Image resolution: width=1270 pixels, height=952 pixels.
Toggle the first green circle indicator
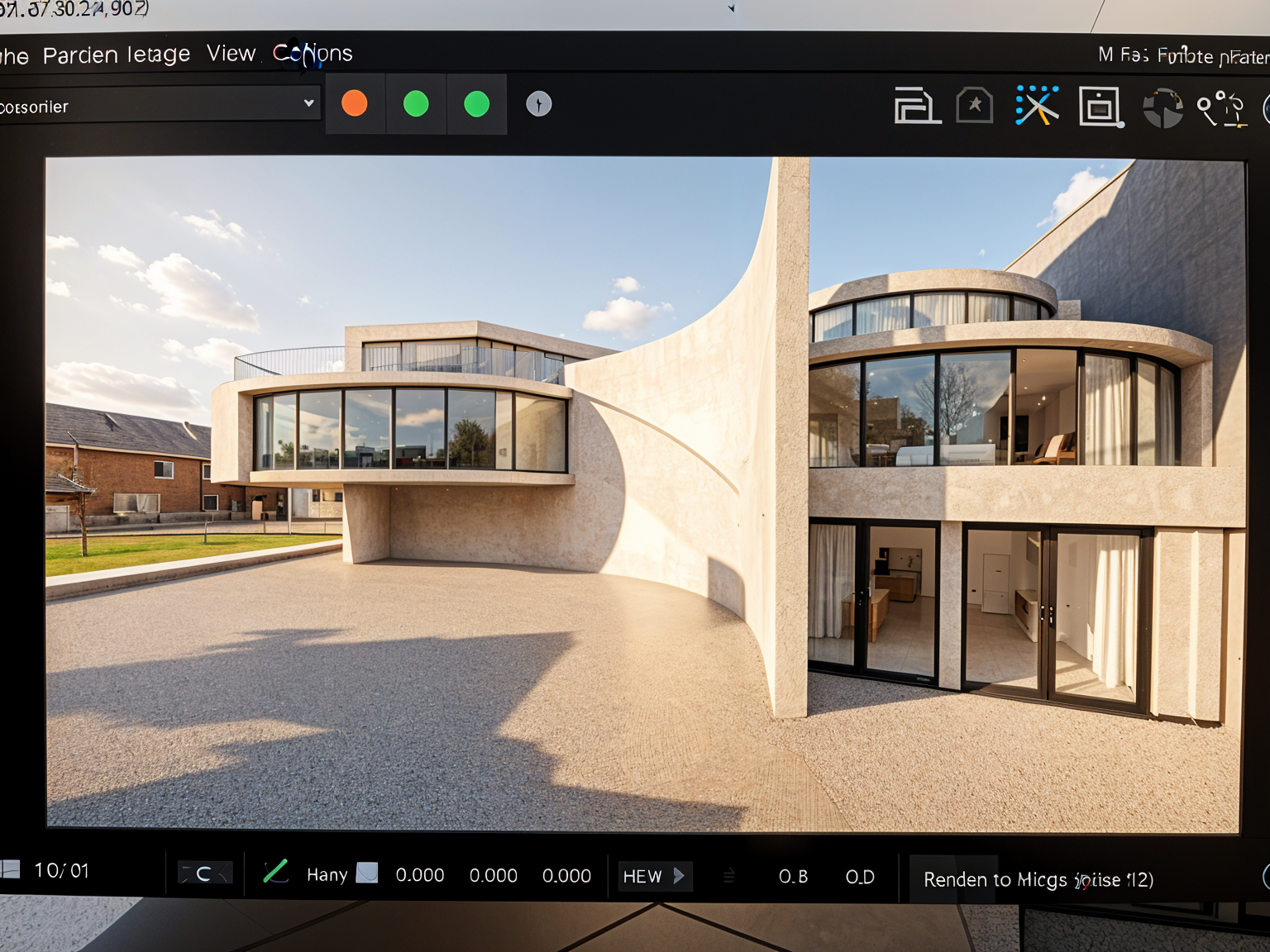click(x=416, y=104)
